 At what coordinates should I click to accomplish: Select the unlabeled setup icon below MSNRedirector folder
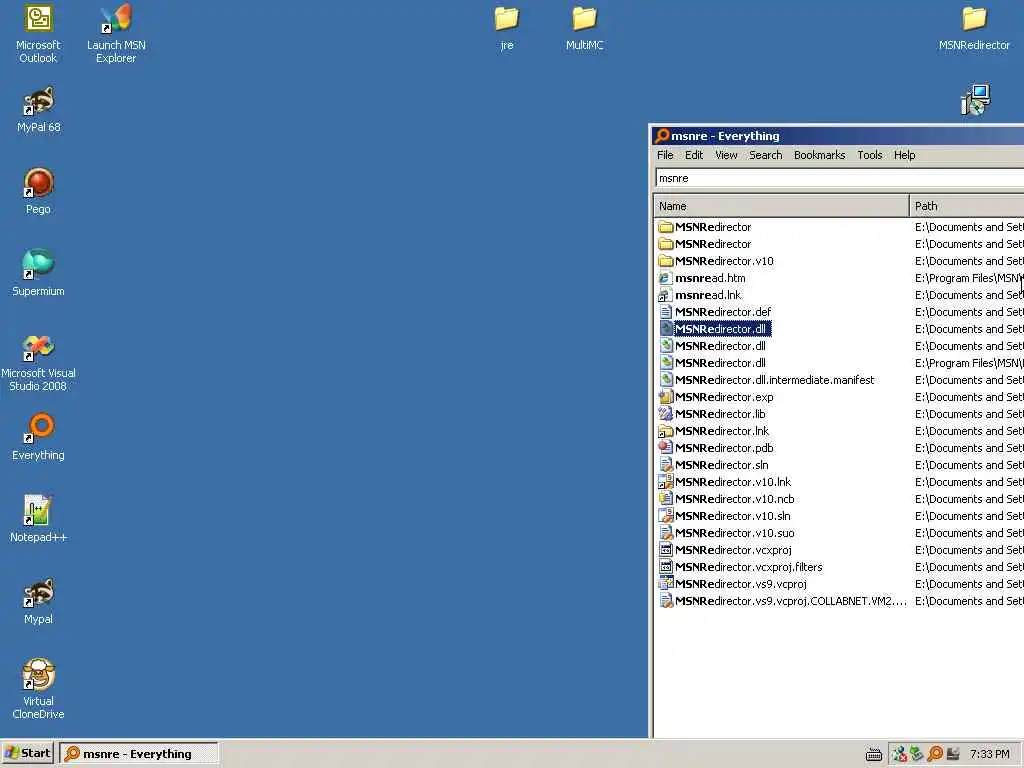pyautogui.click(x=976, y=100)
